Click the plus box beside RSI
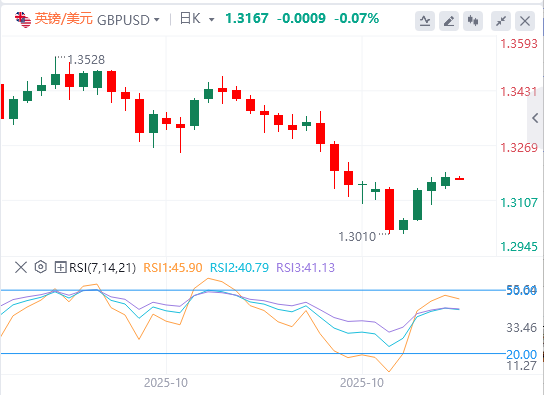 click(x=60, y=267)
